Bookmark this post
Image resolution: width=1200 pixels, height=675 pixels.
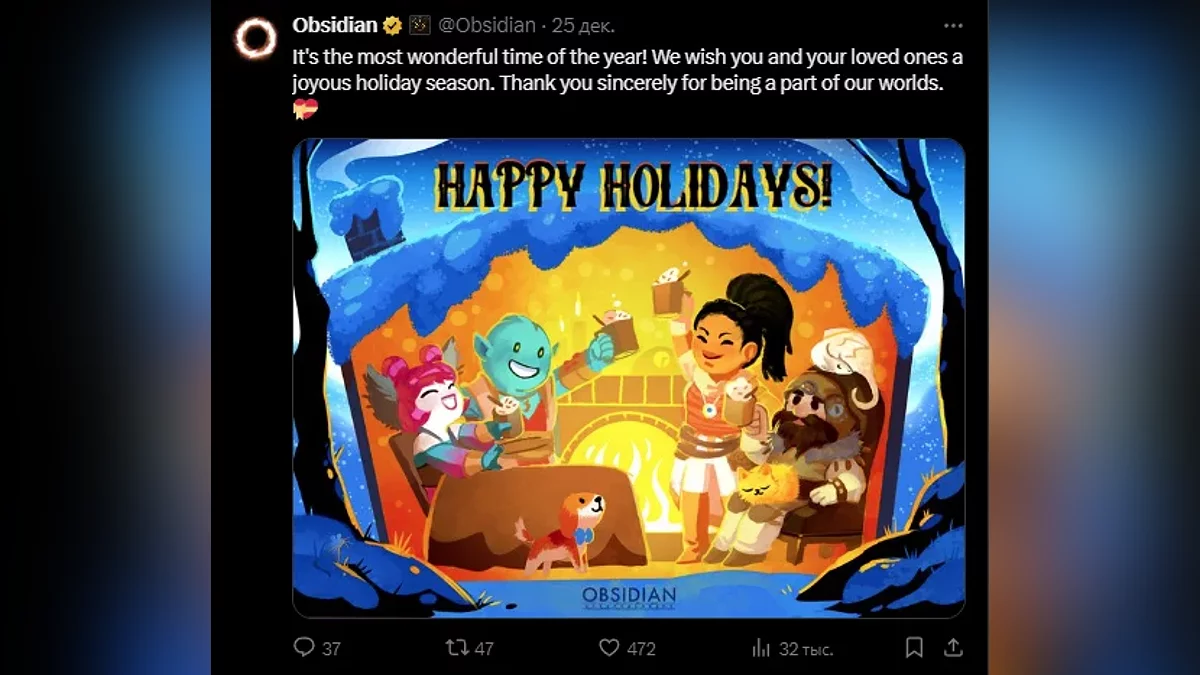914,647
